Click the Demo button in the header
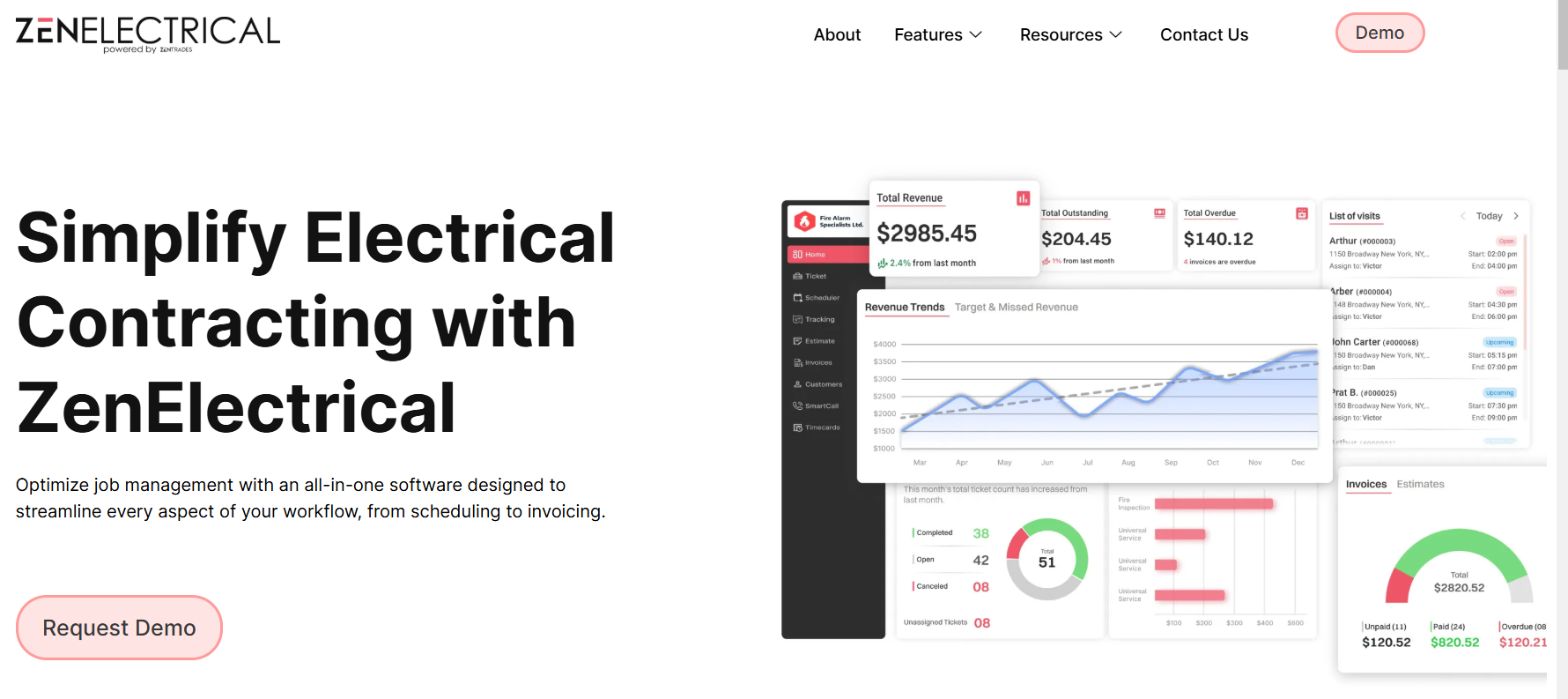 click(x=1379, y=33)
